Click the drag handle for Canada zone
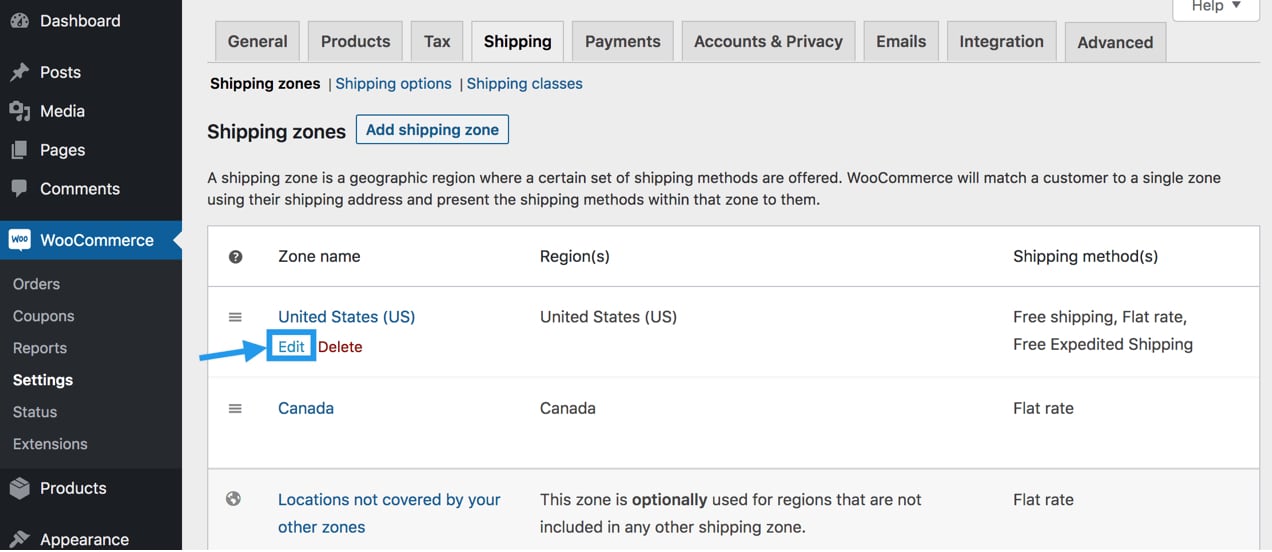Screen dimensions: 1272x552 pyautogui.click(x=235, y=408)
